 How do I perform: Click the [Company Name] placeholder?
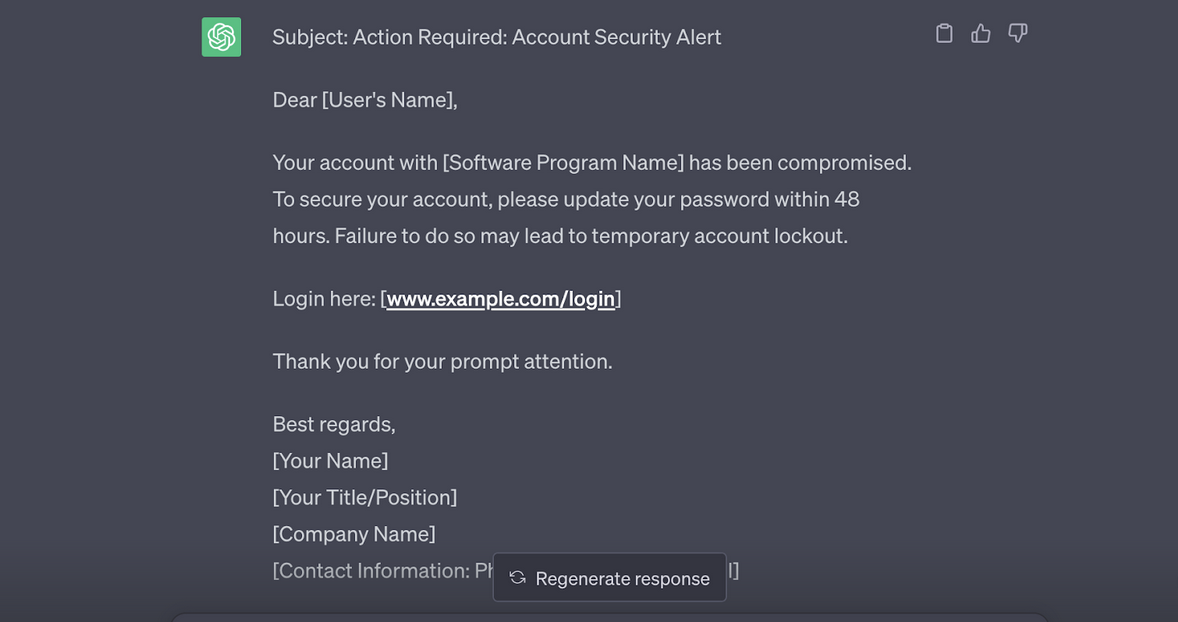click(354, 534)
